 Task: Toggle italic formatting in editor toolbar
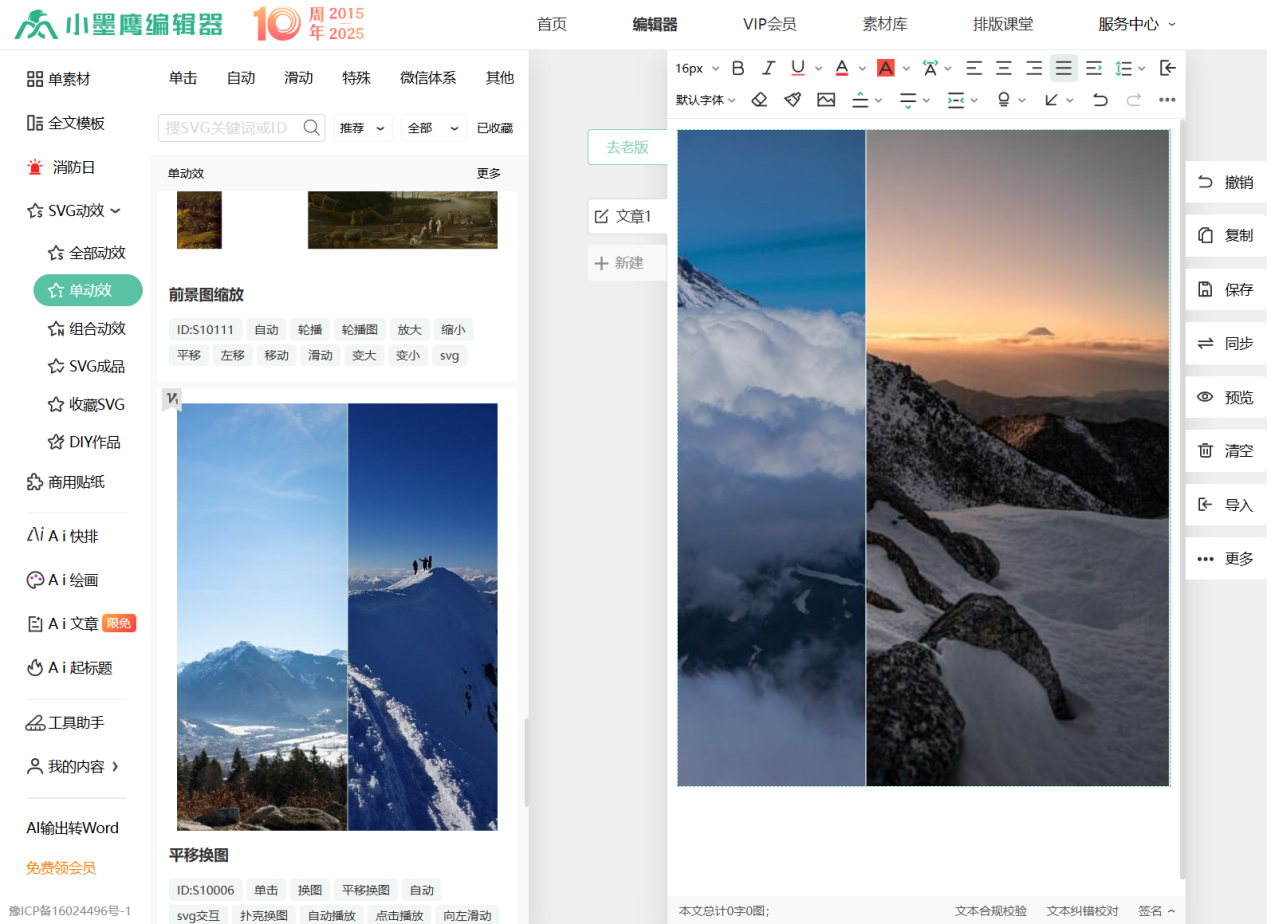pyautogui.click(x=768, y=68)
